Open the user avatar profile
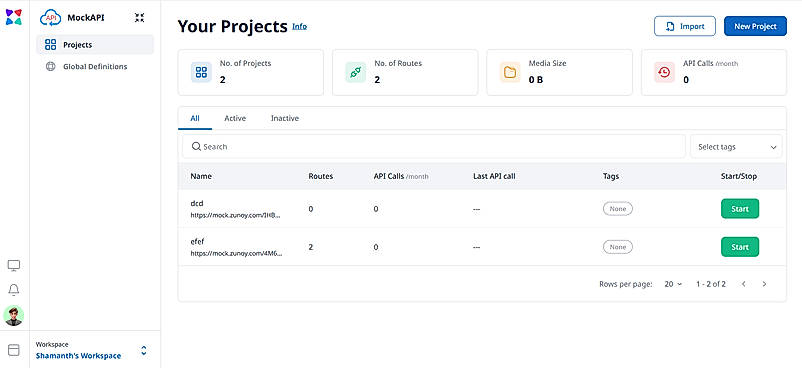This screenshot has height=368, width=802. pos(14,315)
